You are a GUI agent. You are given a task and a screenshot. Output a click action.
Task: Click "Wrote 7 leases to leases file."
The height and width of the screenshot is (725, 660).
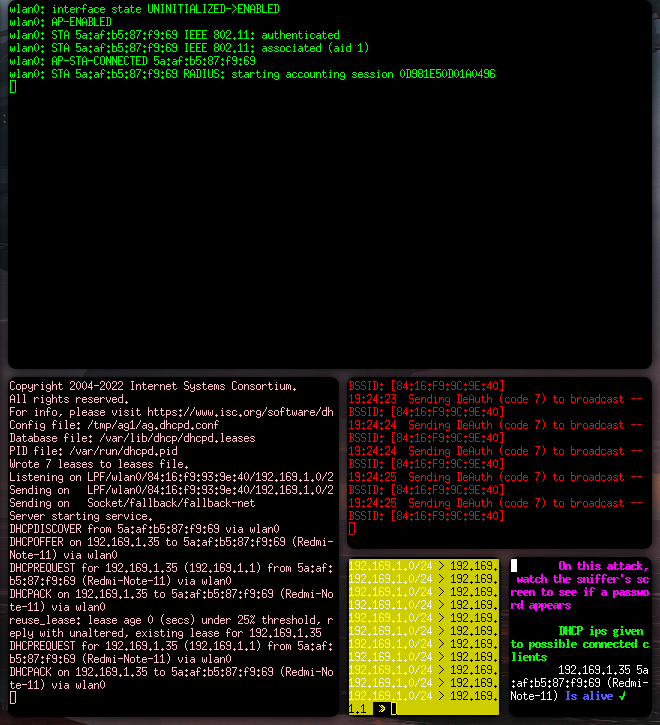pyautogui.click(x=99, y=464)
